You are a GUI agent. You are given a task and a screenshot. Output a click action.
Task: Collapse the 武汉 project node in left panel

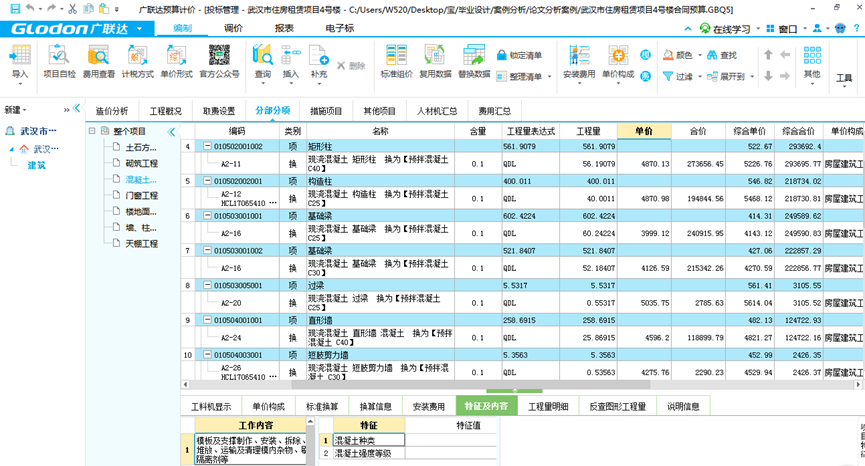pyautogui.click(x=12, y=149)
